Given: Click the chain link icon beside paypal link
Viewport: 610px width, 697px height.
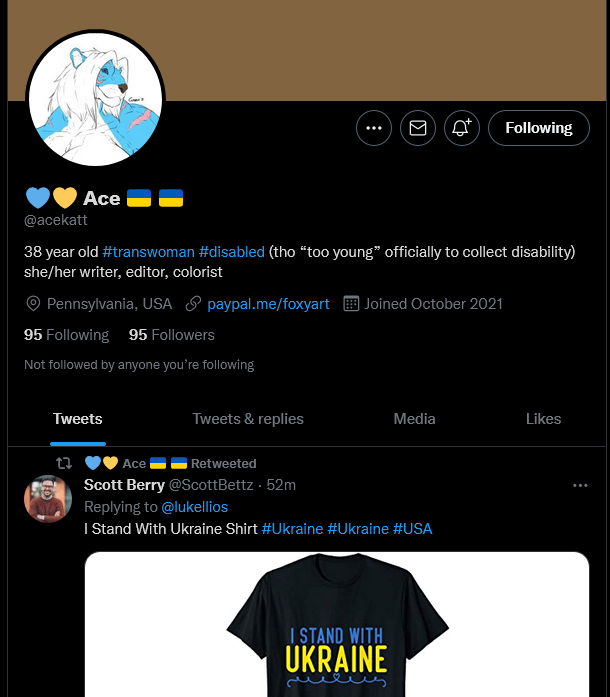Looking at the screenshot, I should coord(193,304).
